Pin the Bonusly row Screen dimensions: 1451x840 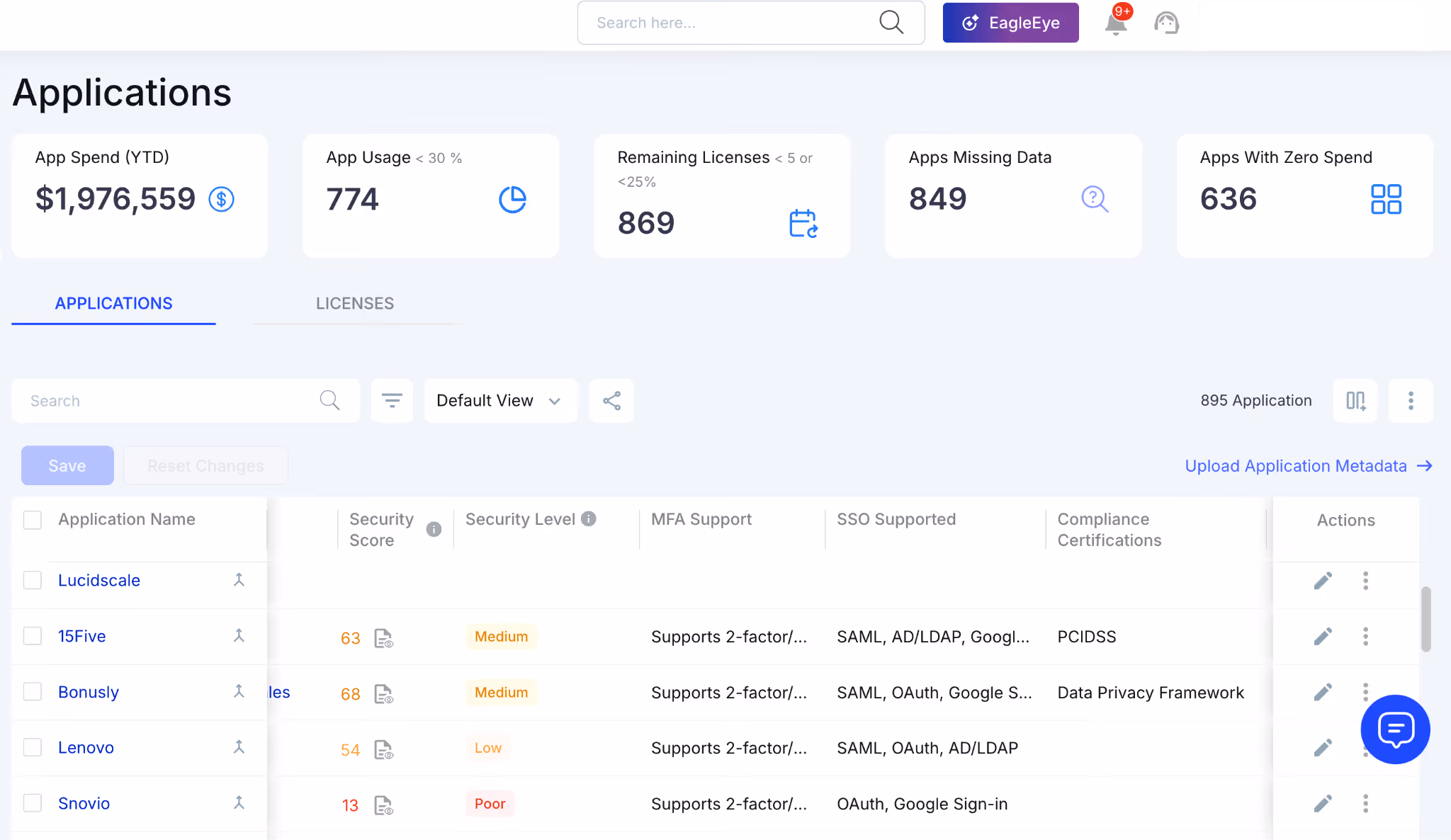click(239, 691)
